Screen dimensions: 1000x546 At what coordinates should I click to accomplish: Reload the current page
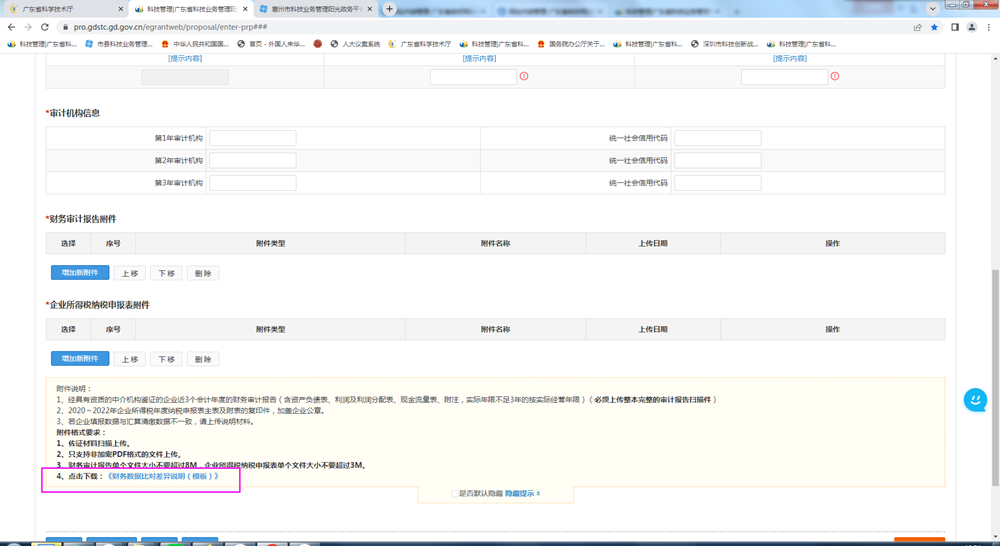pos(45,27)
